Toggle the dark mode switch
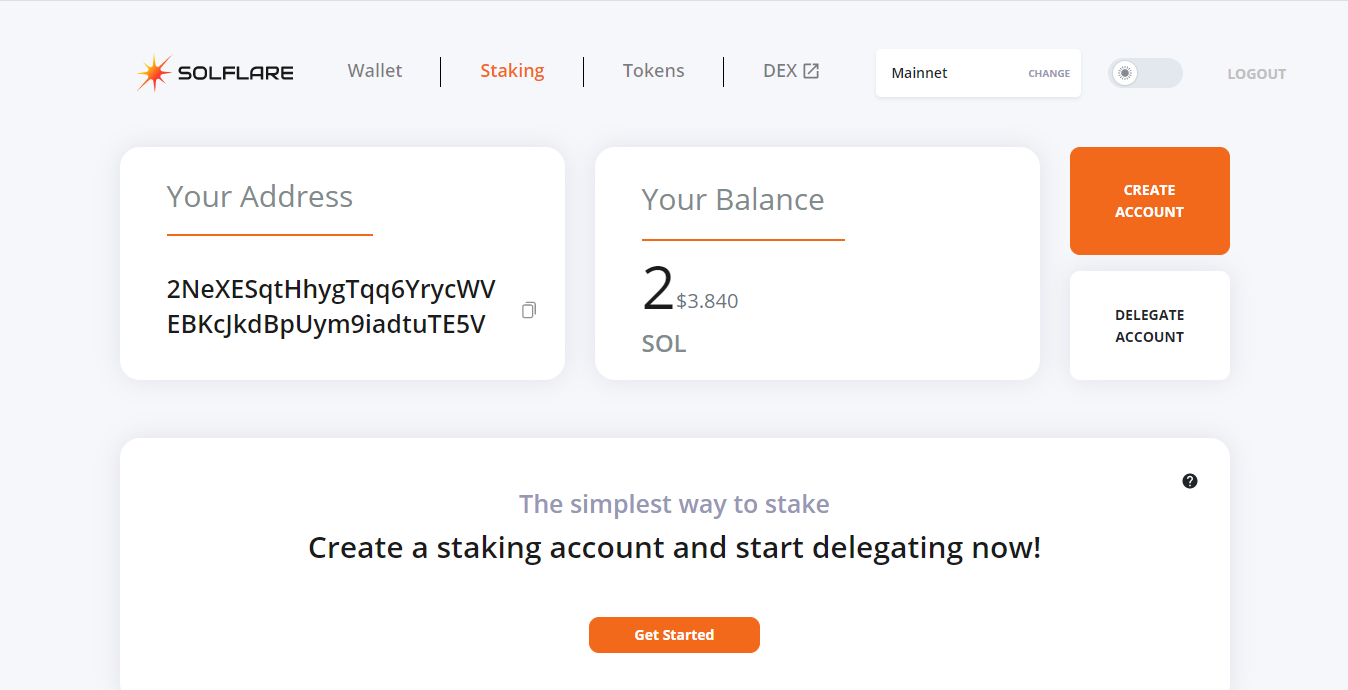1348x690 pixels. 1146,73
